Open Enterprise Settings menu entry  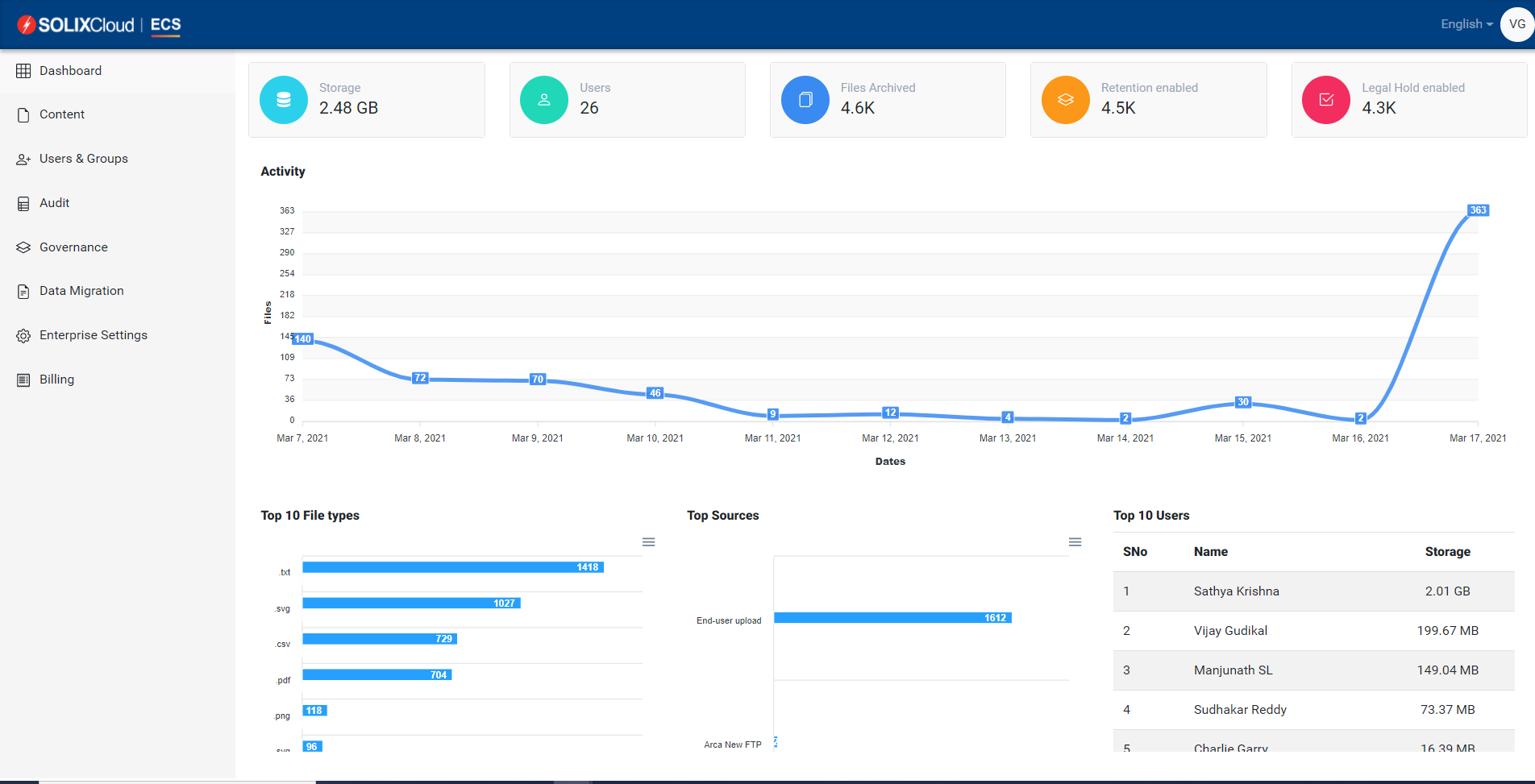[93, 334]
